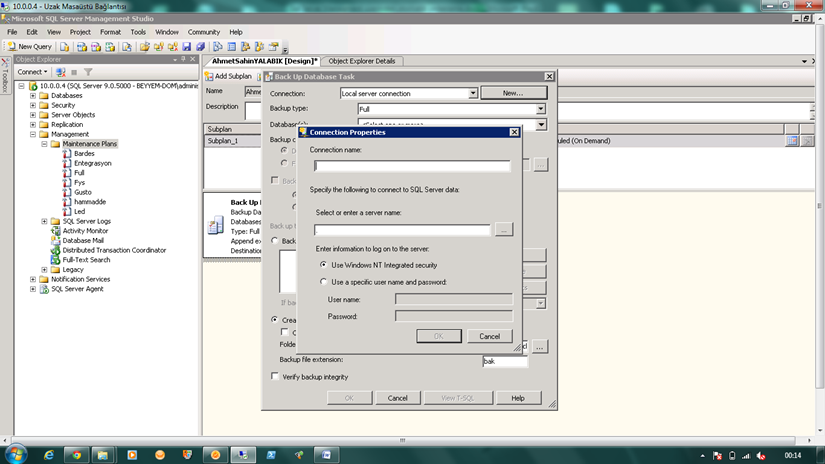The width and height of the screenshot is (825, 464).
Task: Expand the Databases tree node
Action: pos(33,96)
